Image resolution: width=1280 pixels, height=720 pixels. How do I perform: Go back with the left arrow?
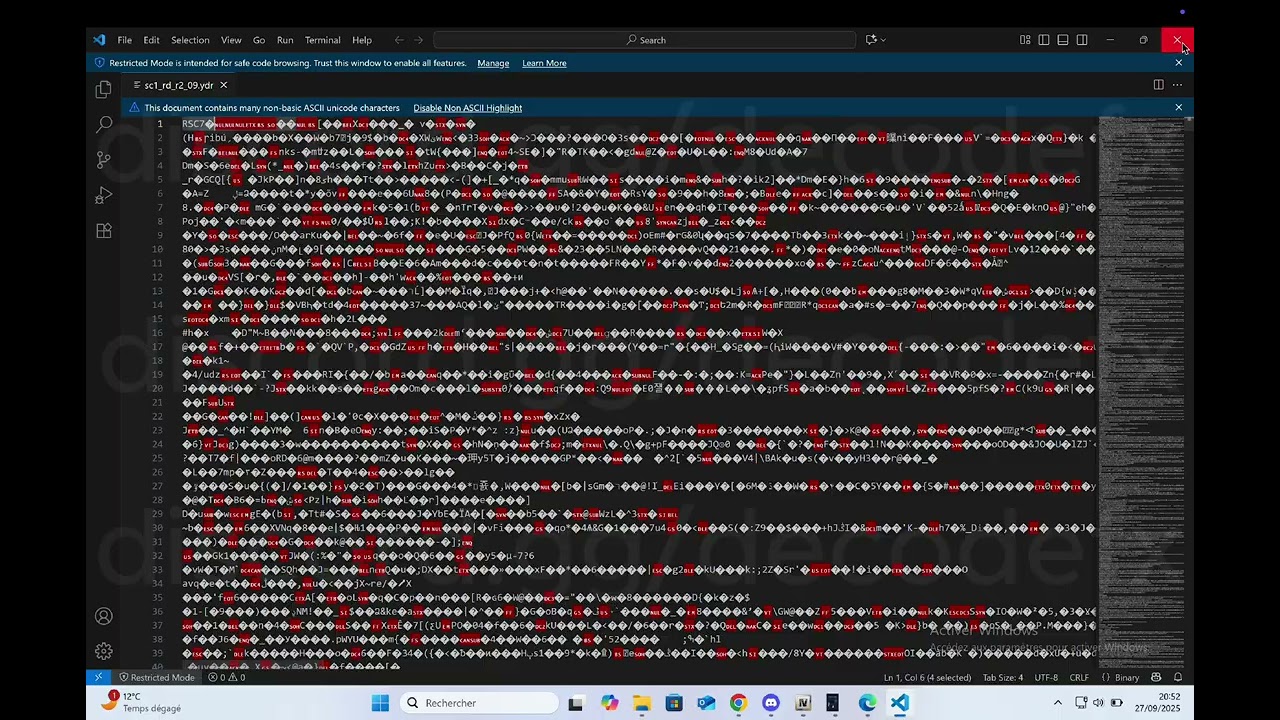pos(399,40)
